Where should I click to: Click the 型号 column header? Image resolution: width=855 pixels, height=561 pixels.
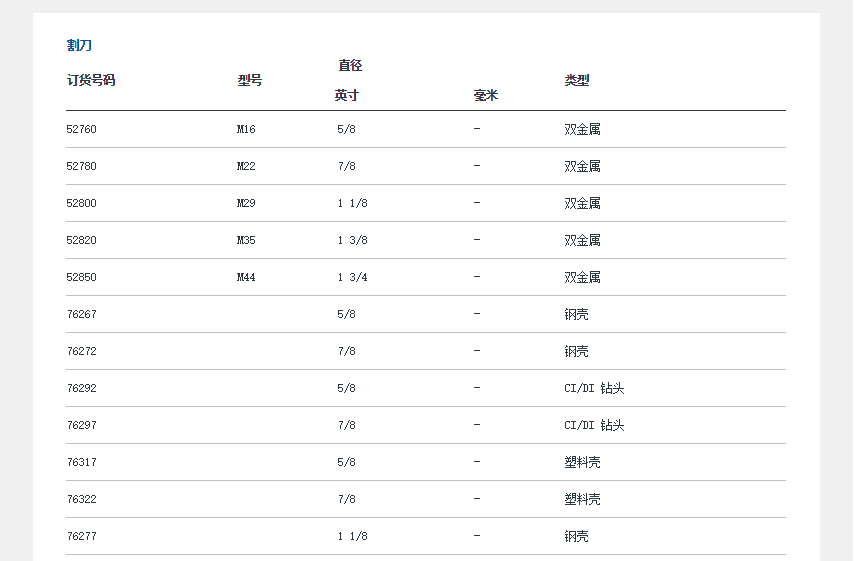(249, 80)
